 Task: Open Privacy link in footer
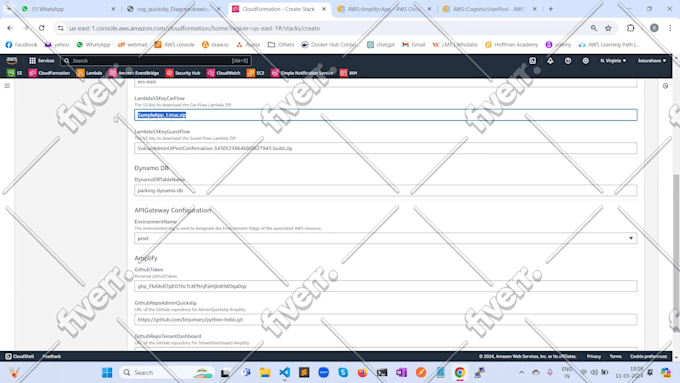coord(594,357)
